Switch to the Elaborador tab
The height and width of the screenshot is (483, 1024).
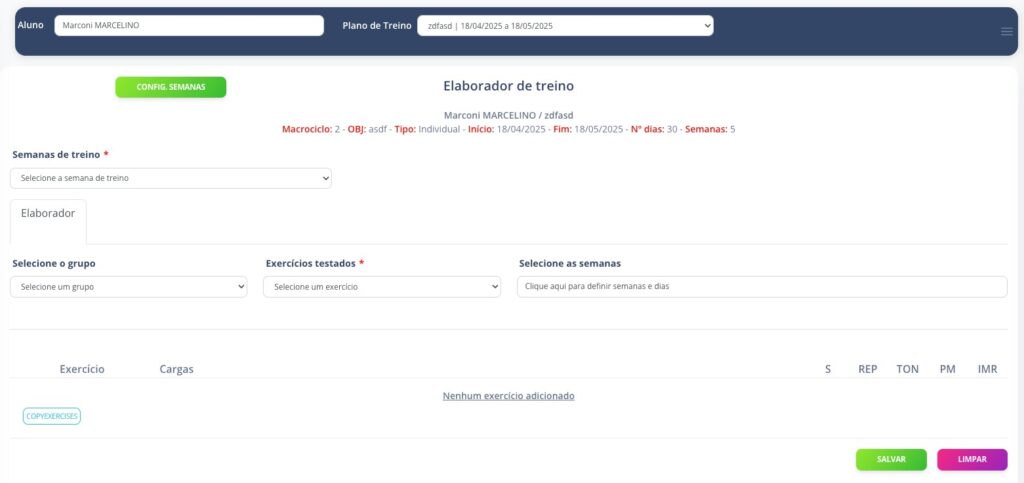click(x=48, y=214)
